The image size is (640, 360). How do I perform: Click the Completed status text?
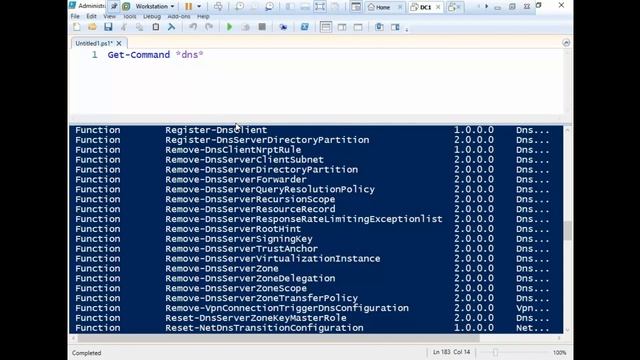[x=87, y=353]
